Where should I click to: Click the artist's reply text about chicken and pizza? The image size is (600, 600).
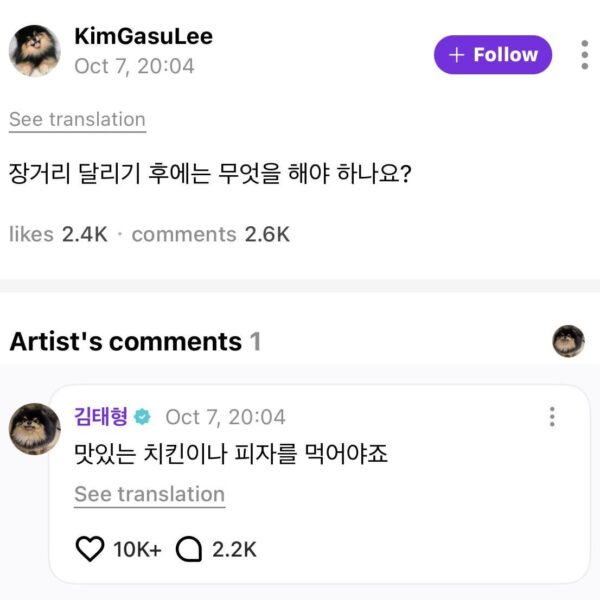(x=230, y=454)
